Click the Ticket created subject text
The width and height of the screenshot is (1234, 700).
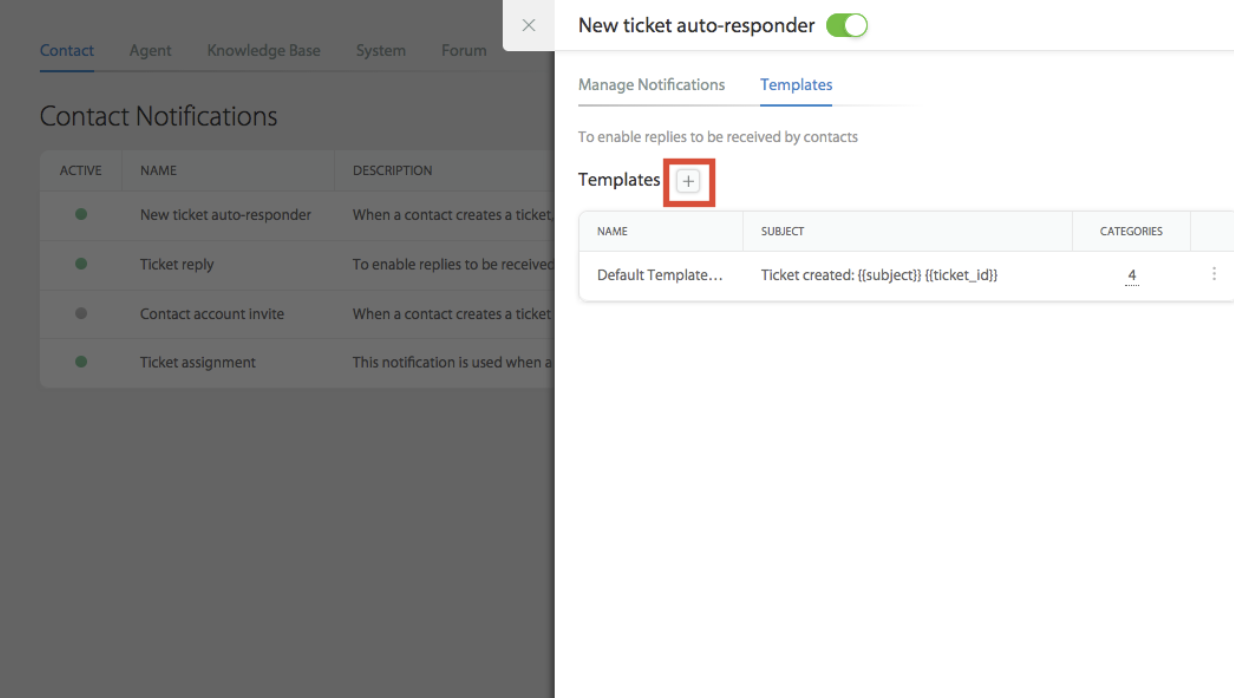pos(879,275)
